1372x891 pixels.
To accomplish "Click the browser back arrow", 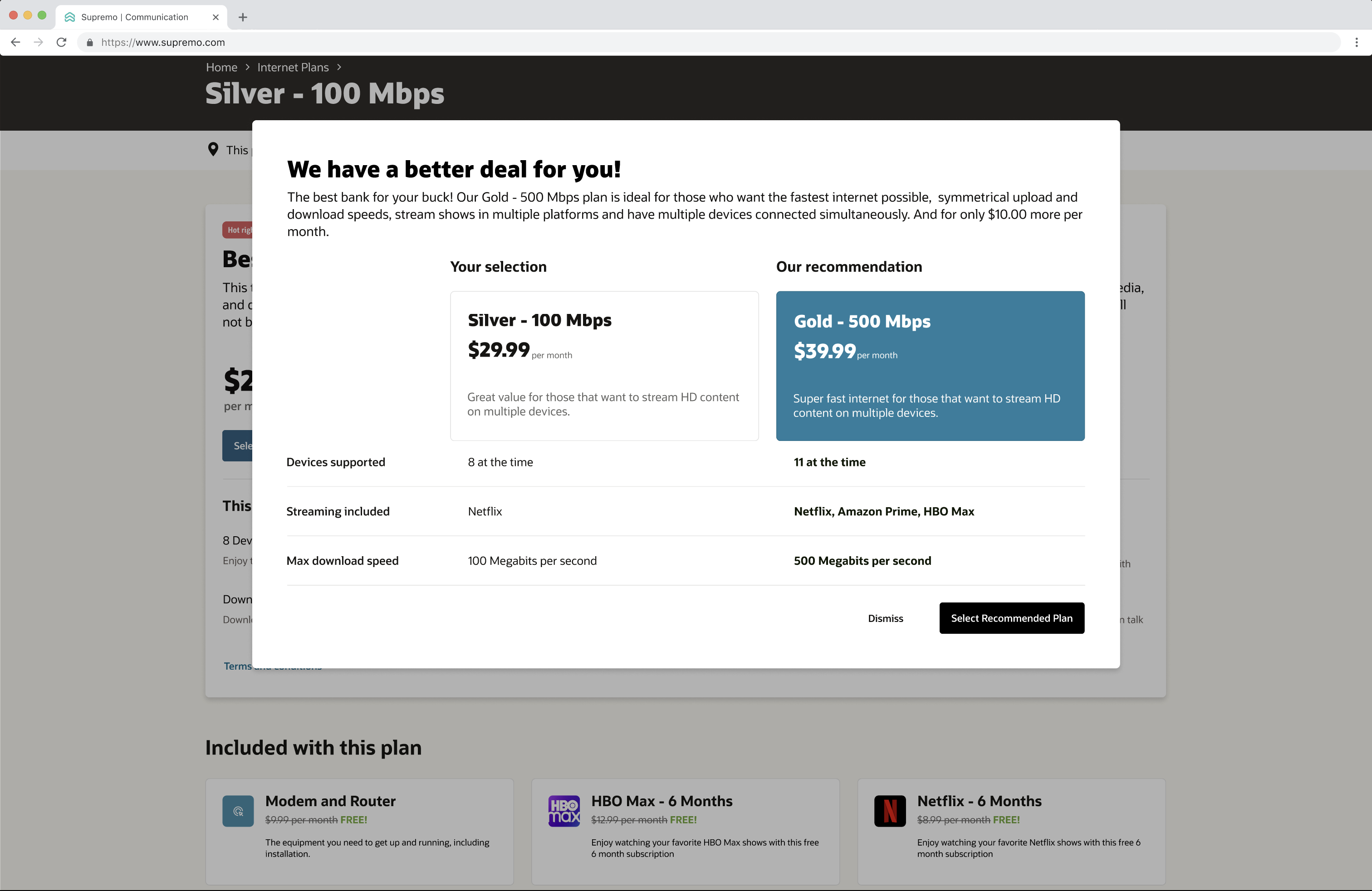I will [15, 42].
